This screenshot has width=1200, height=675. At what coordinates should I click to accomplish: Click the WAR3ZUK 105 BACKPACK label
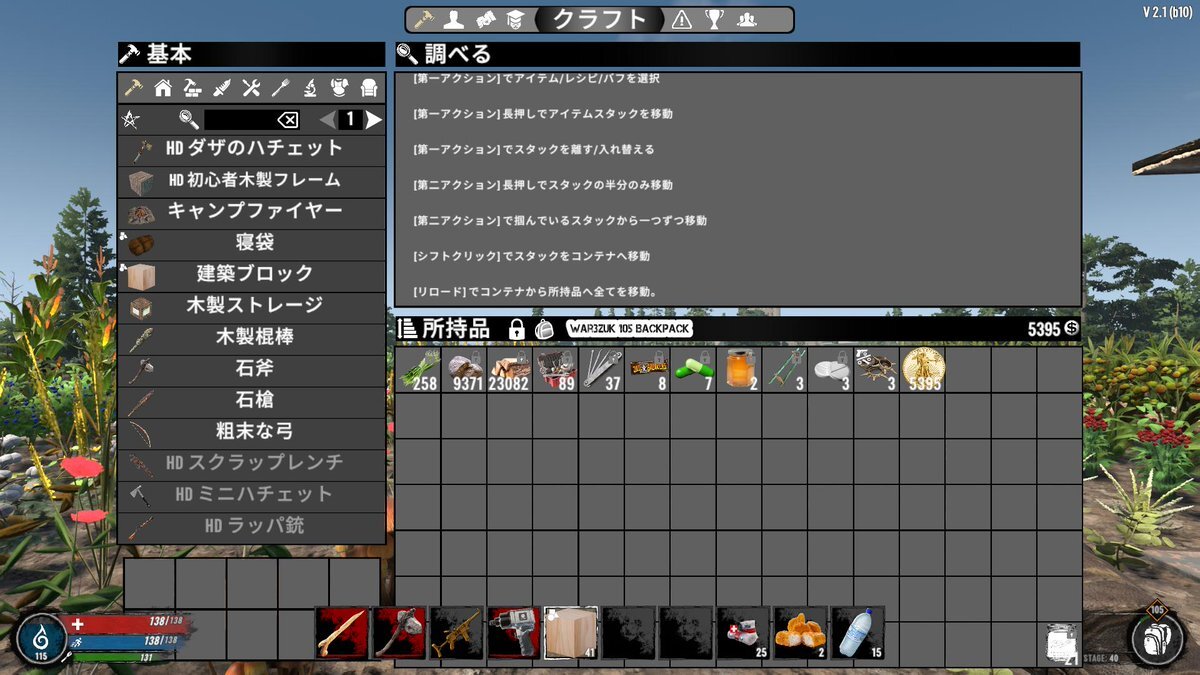point(629,329)
